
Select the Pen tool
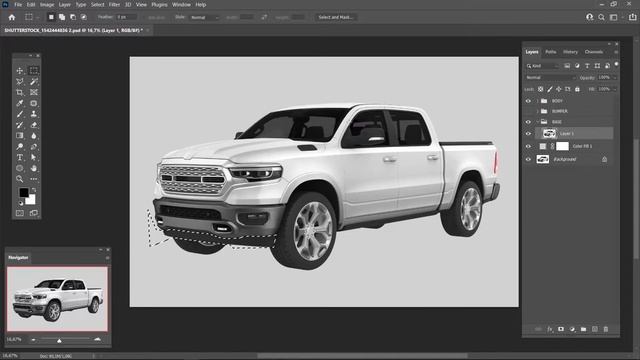pyautogui.click(x=33, y=146)
